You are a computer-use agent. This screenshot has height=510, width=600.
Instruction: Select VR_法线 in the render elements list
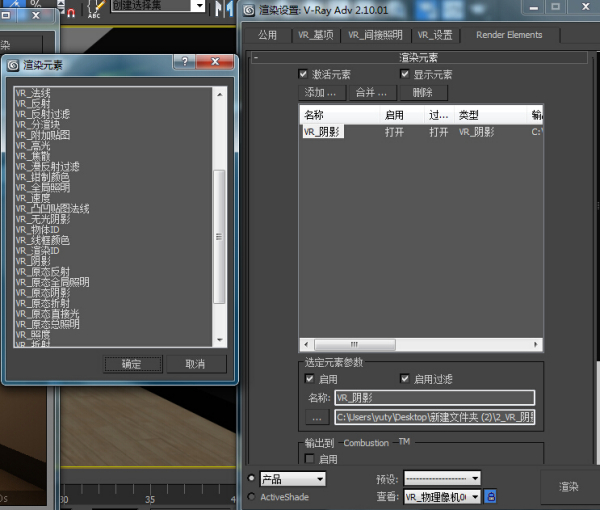click(33, 93)
